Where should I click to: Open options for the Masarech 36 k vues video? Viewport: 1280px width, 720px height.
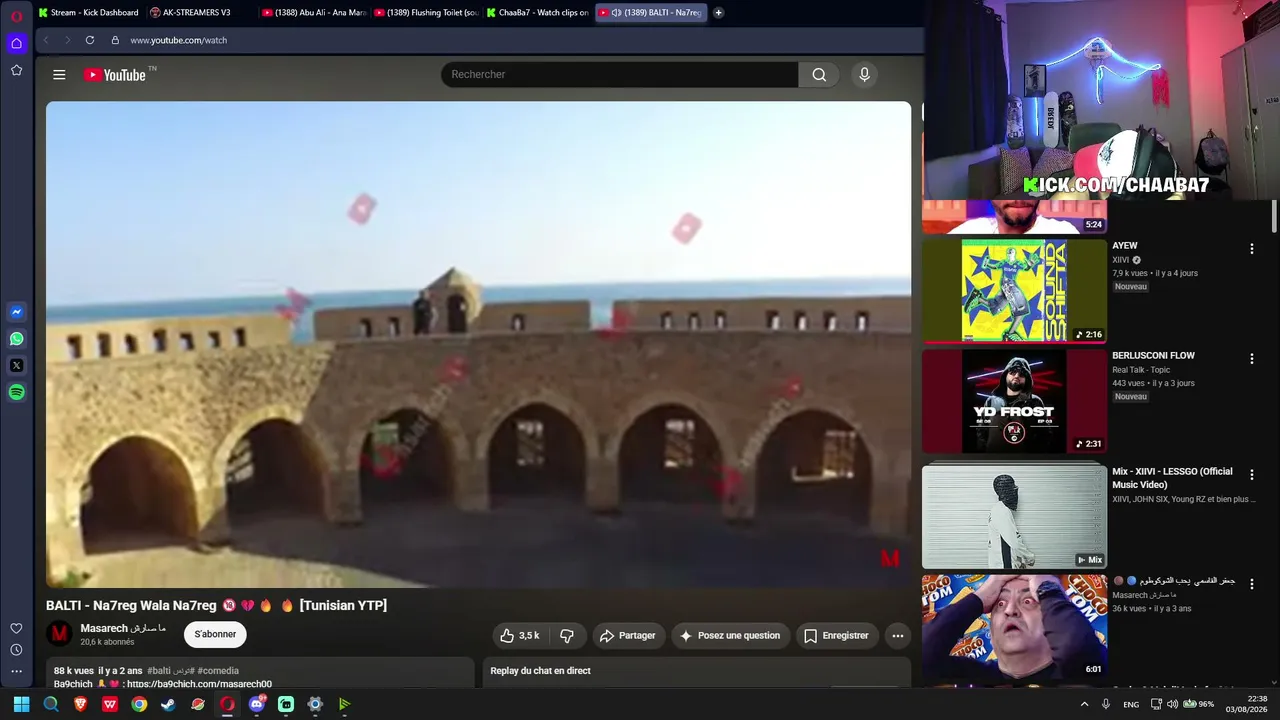click(1251, 584)
